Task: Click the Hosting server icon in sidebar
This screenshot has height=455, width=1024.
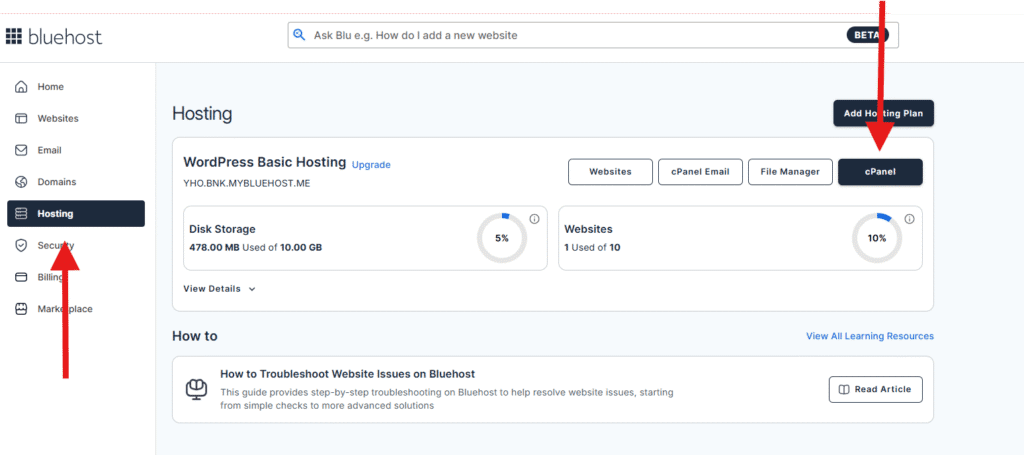Action: tap(21, 213)
